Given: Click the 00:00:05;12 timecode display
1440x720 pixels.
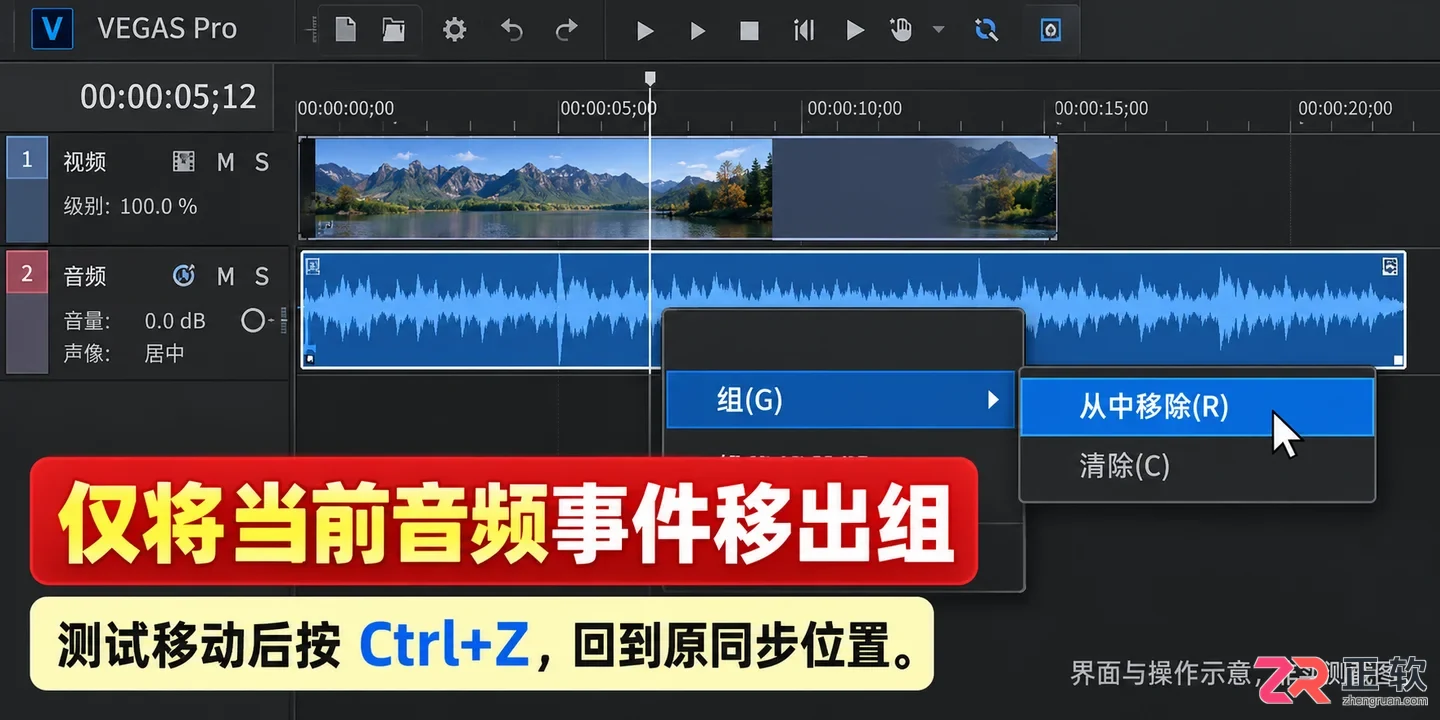Looking at the screenshot, I should (169, 96).
